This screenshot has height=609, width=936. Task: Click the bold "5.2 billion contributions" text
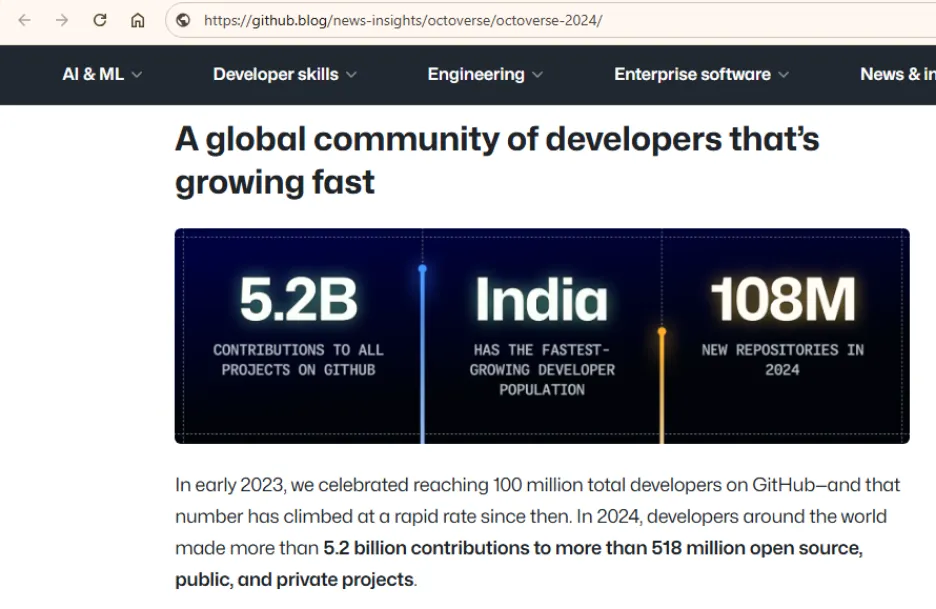(x=426, y=548)
